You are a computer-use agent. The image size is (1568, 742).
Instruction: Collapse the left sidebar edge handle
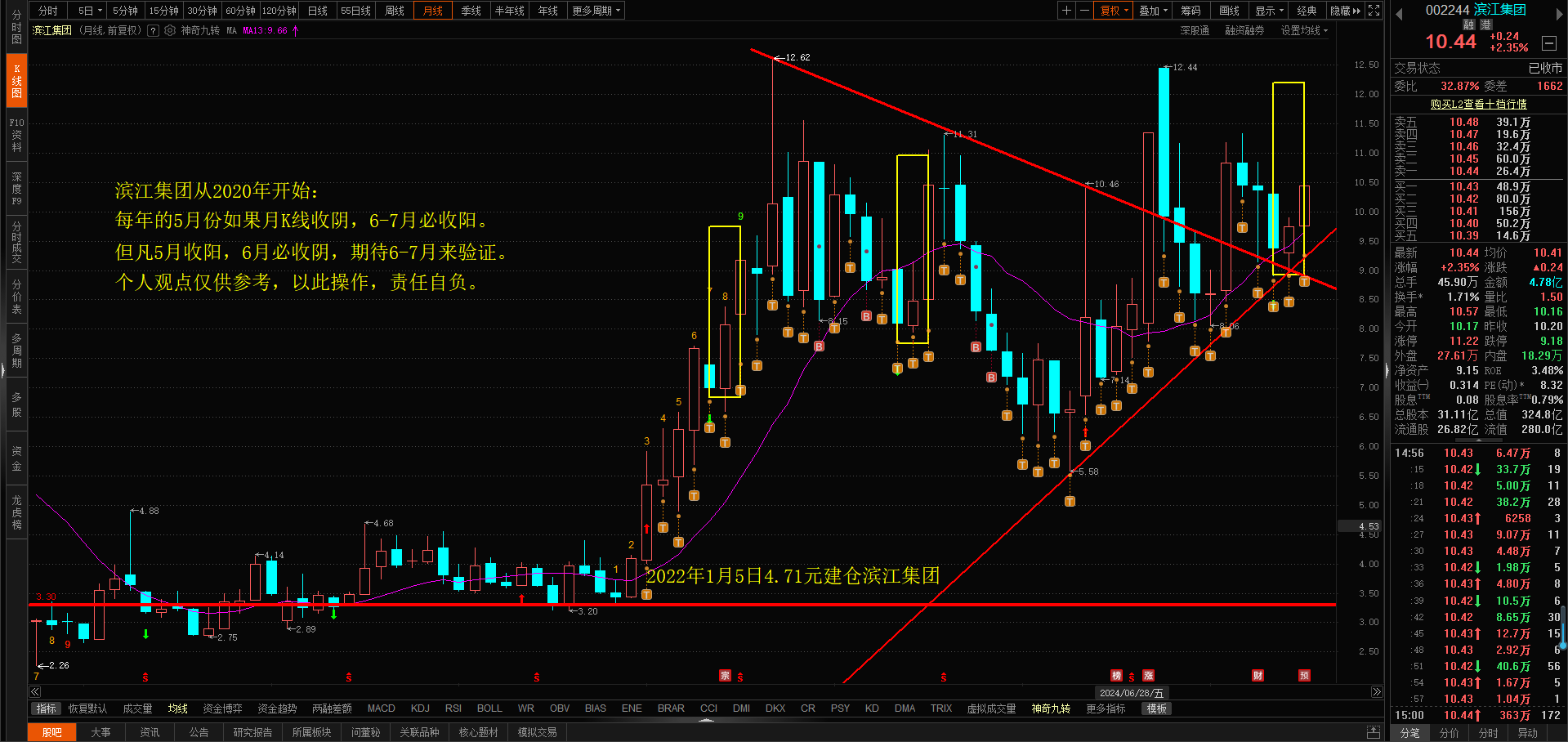(2, 371)
